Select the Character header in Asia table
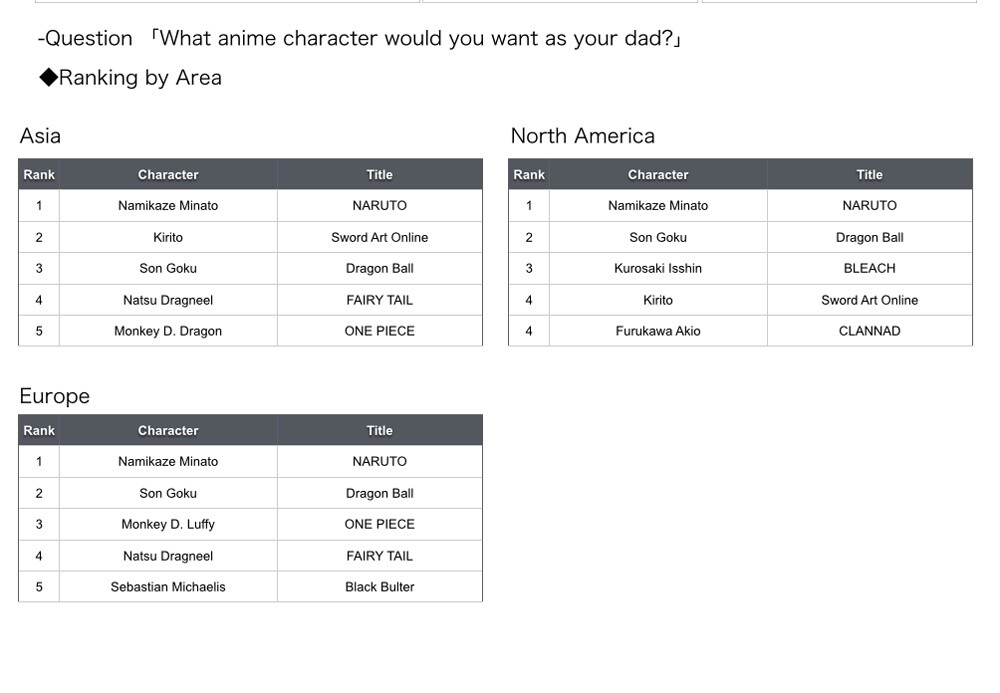The height and width of the screenshot is (693, 1000). 168,175
